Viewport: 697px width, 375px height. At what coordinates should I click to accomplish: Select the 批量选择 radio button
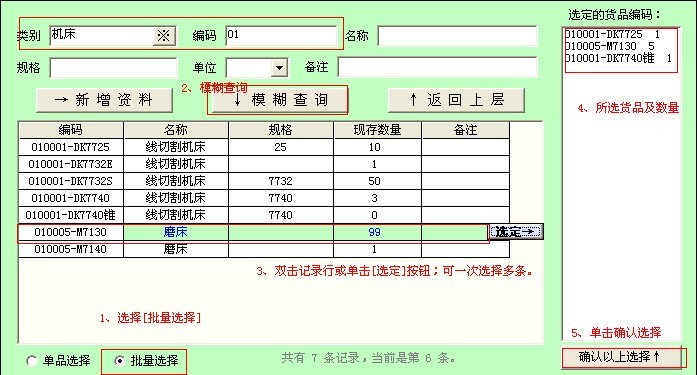[x=119, y=360]
